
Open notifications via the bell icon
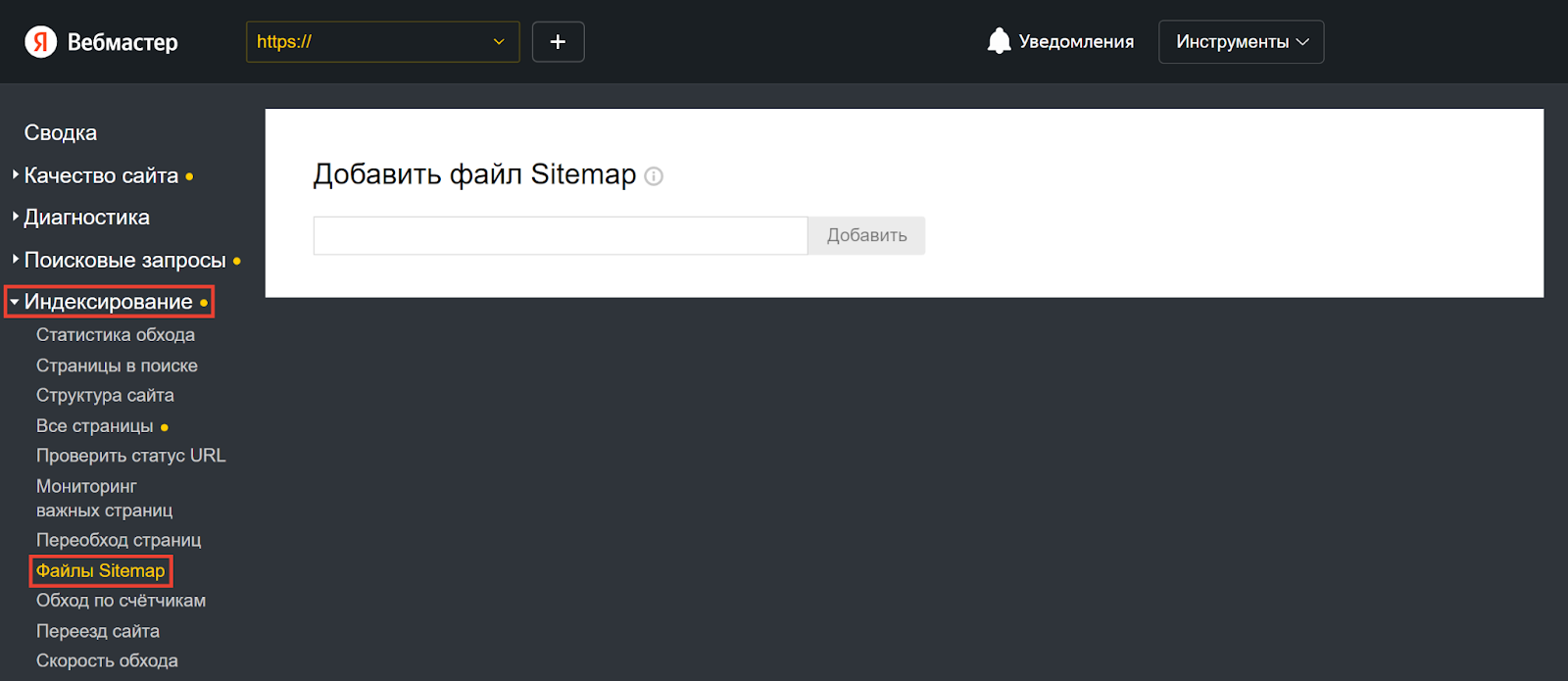(x=999, y=41)
